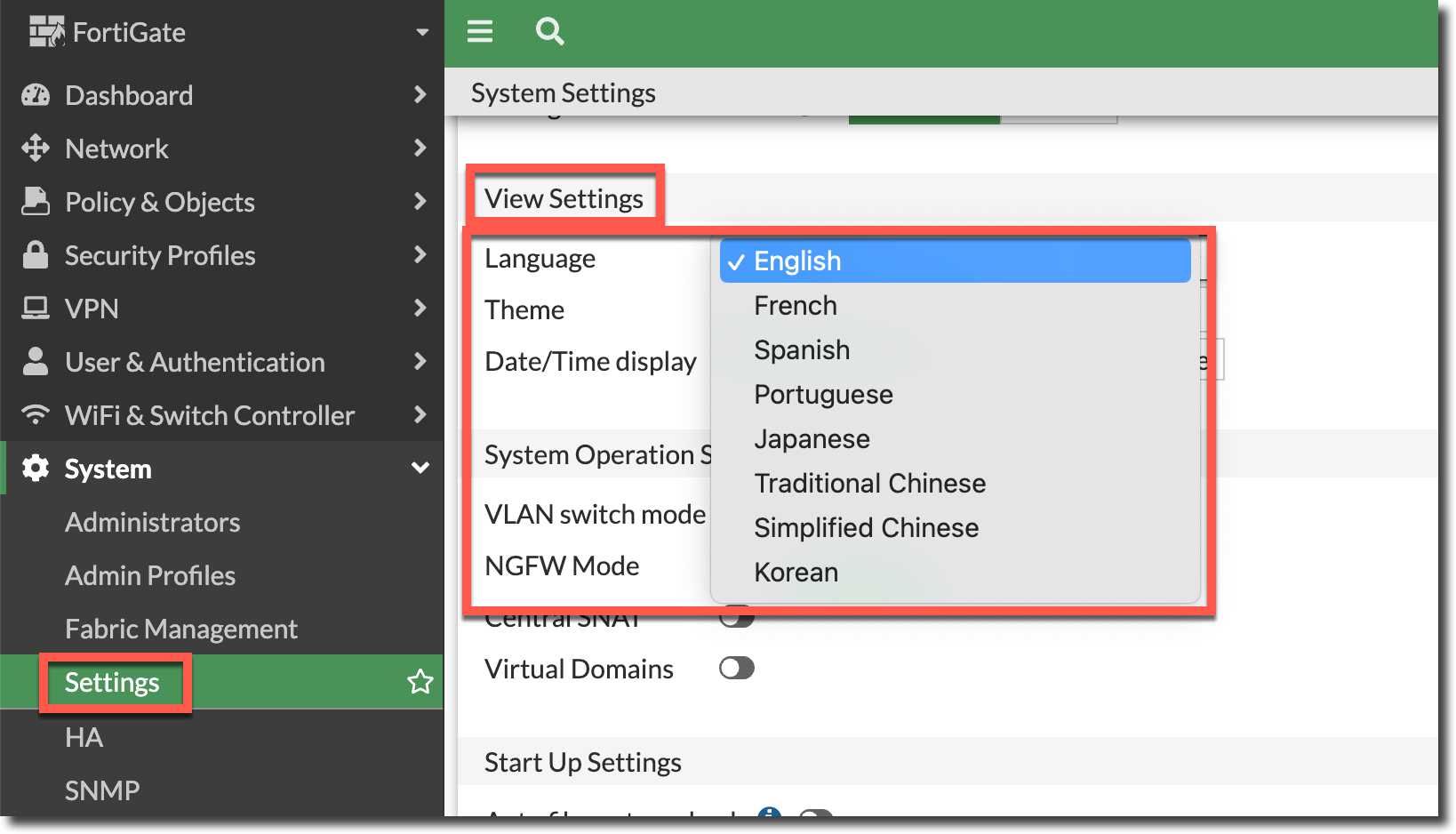The height and width of the screenshot is (834, 1456).
Task: Open the FortiGate dropdown arrow
Action: tap(422, 33)
